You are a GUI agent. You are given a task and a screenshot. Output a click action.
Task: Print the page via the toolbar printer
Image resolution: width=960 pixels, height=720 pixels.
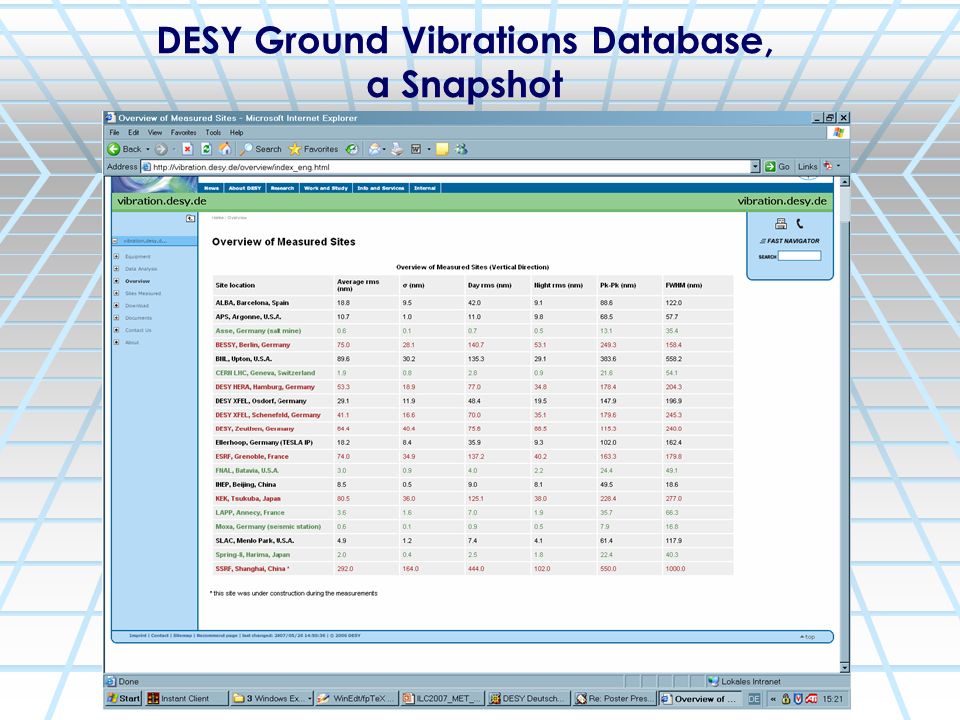click(x=397, y=149)
